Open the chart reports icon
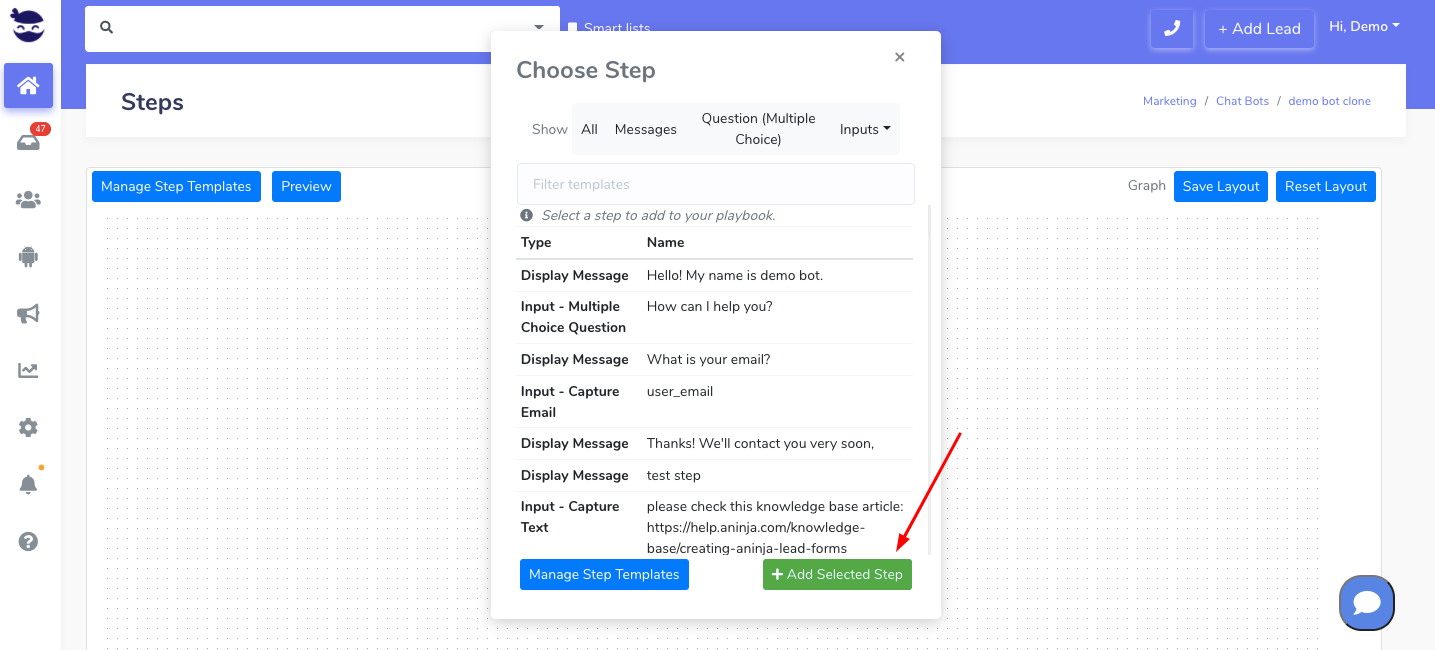 28,371
